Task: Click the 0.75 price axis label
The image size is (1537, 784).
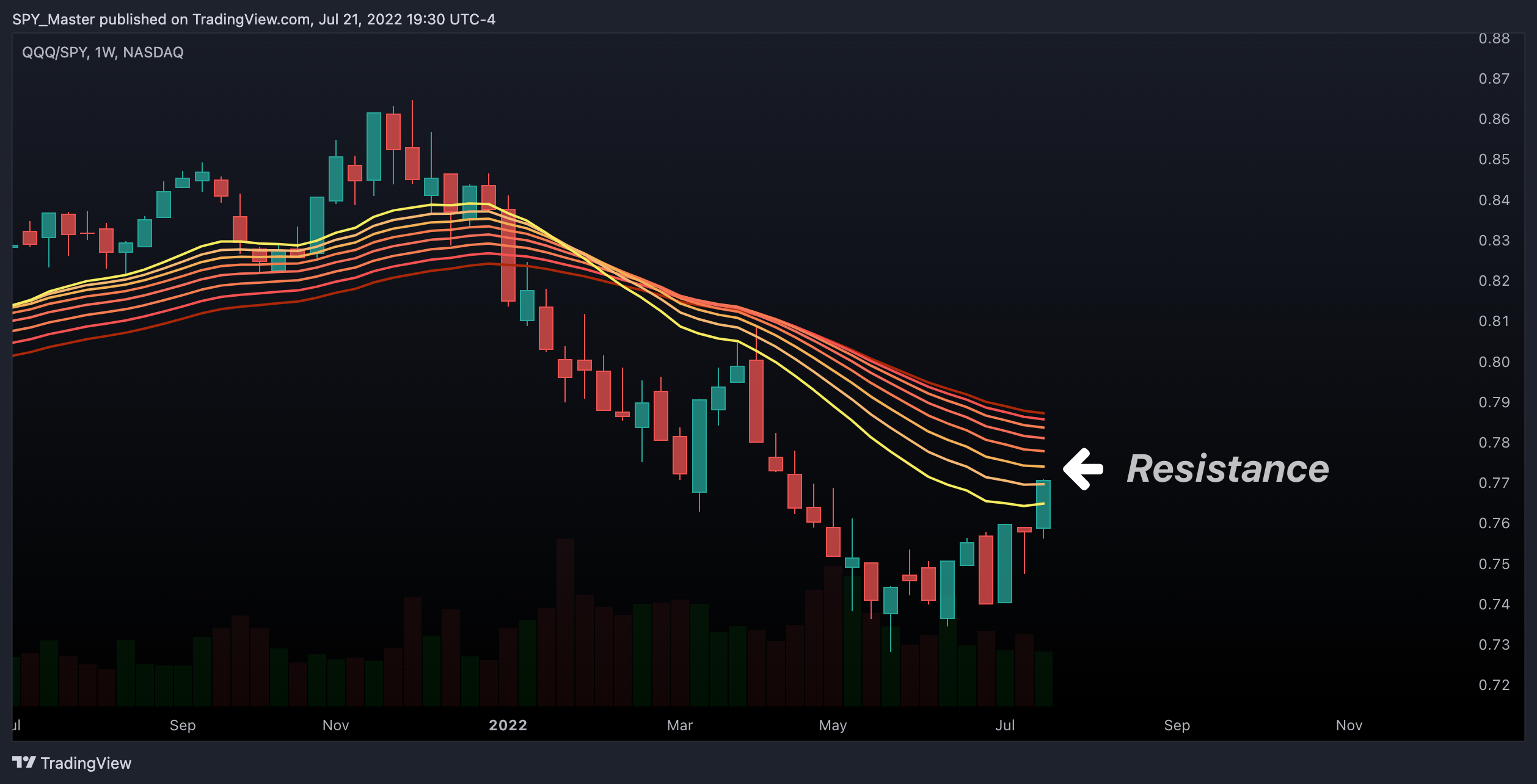Action: (1494, 564)
